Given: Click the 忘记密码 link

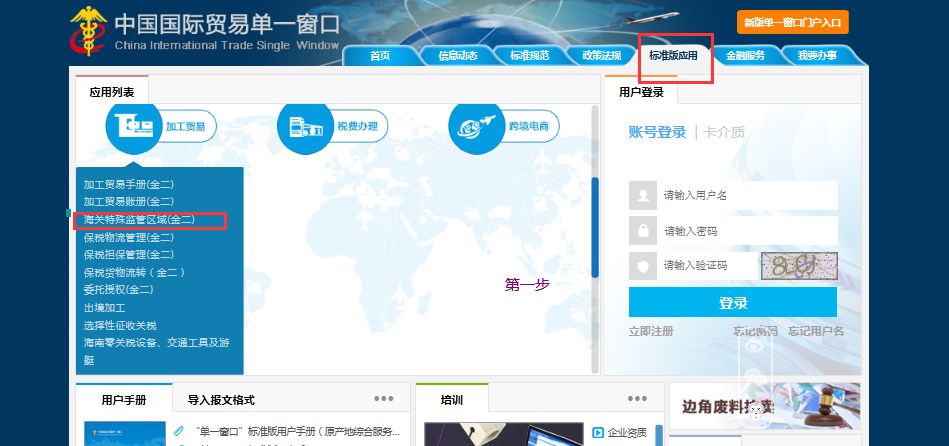Looking at the screenshot, I should (755, 331).
